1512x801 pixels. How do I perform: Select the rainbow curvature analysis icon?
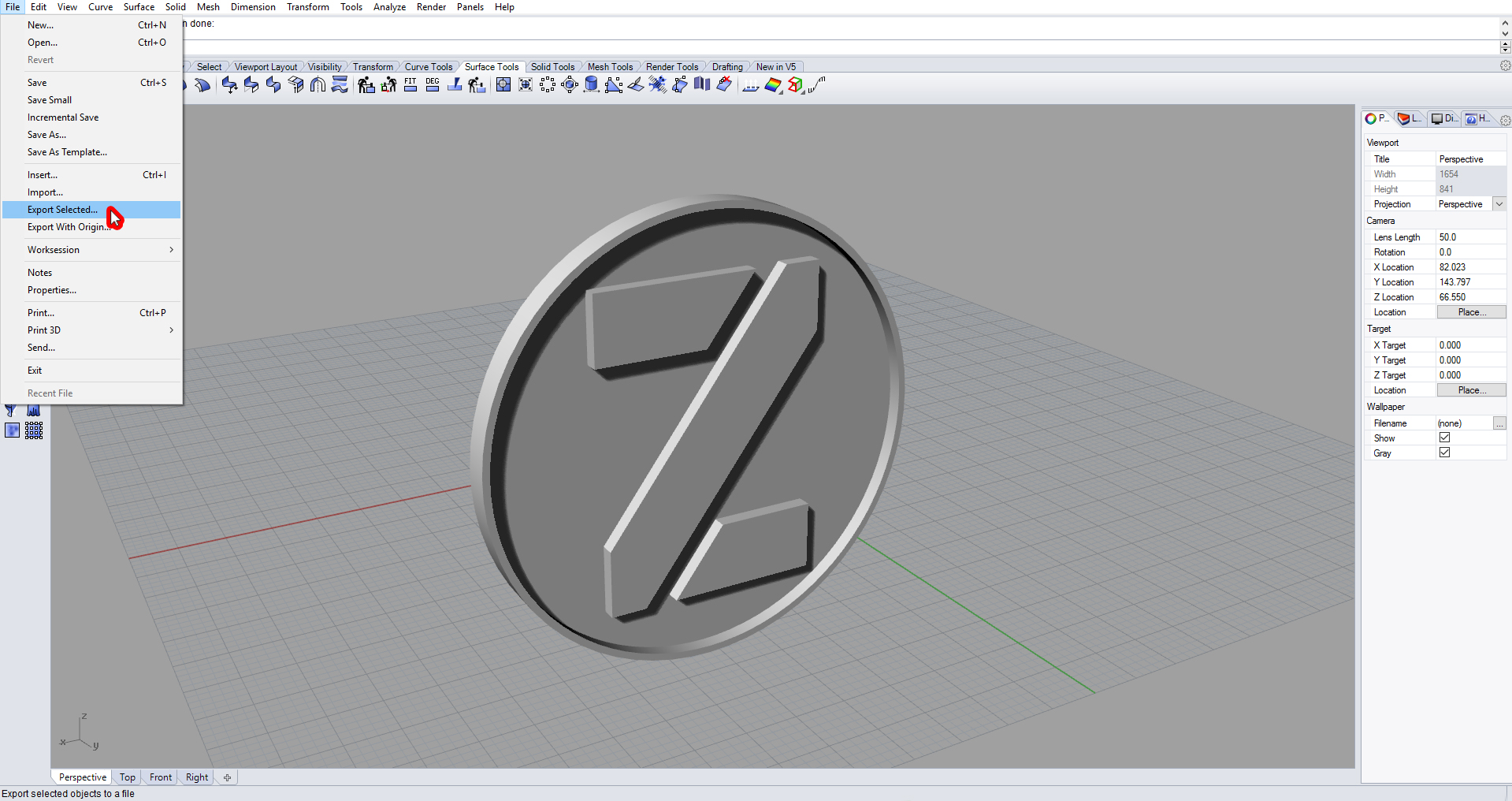click(x=773, y=84)
